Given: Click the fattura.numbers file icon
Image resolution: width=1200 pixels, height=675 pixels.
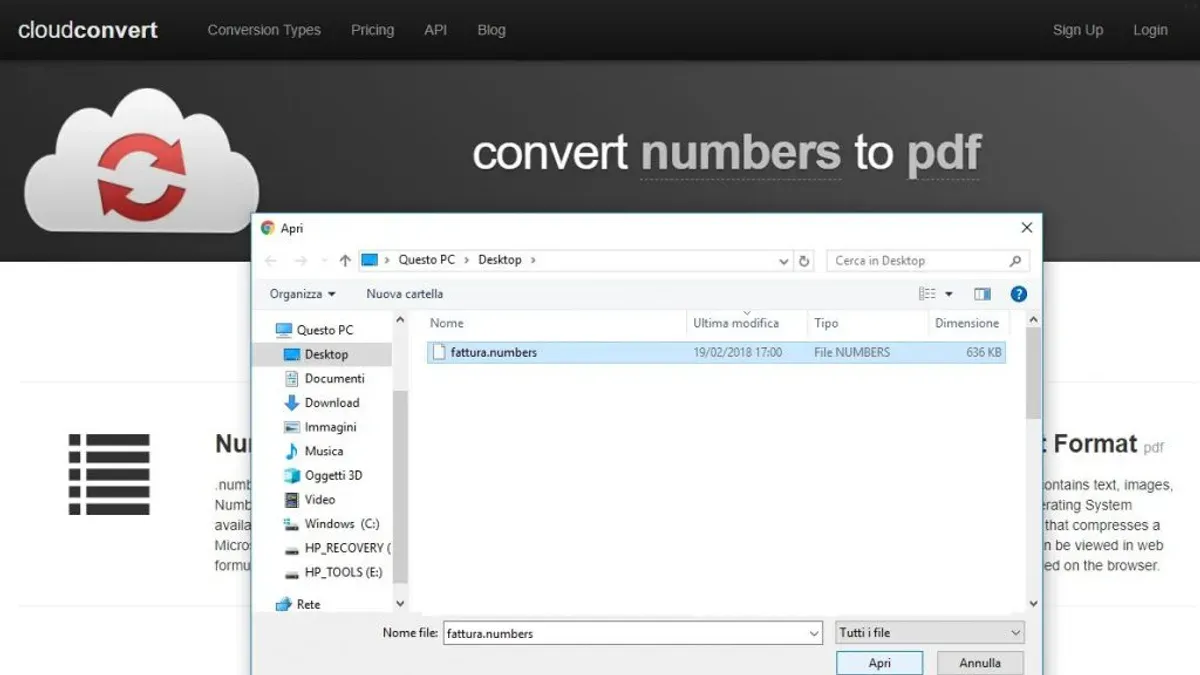Looking at the screenshot, I should click(x=438, y=352).
